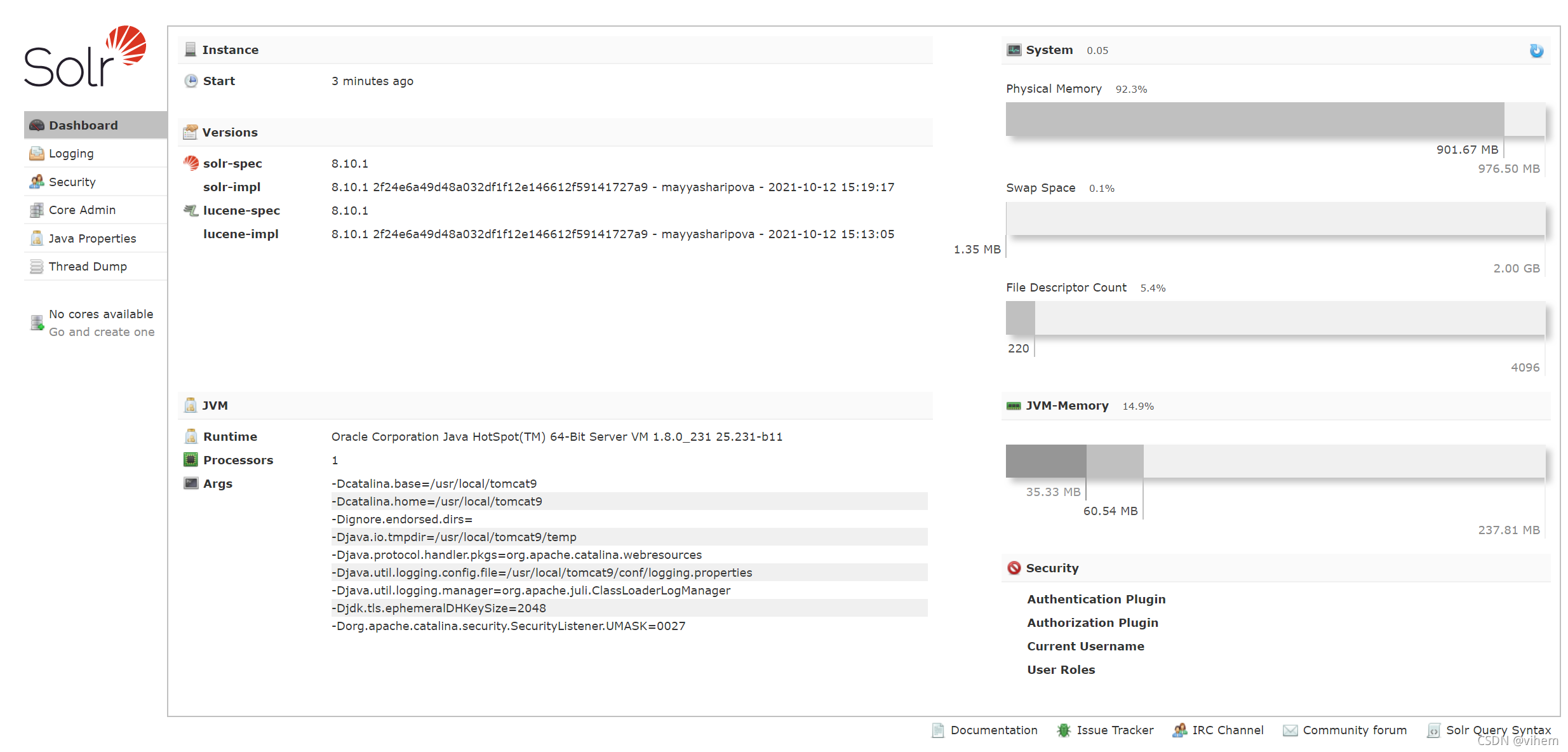Click the solr-spec Solr icon
This screenshot has width=1568, height=752.
pos(191,163)
